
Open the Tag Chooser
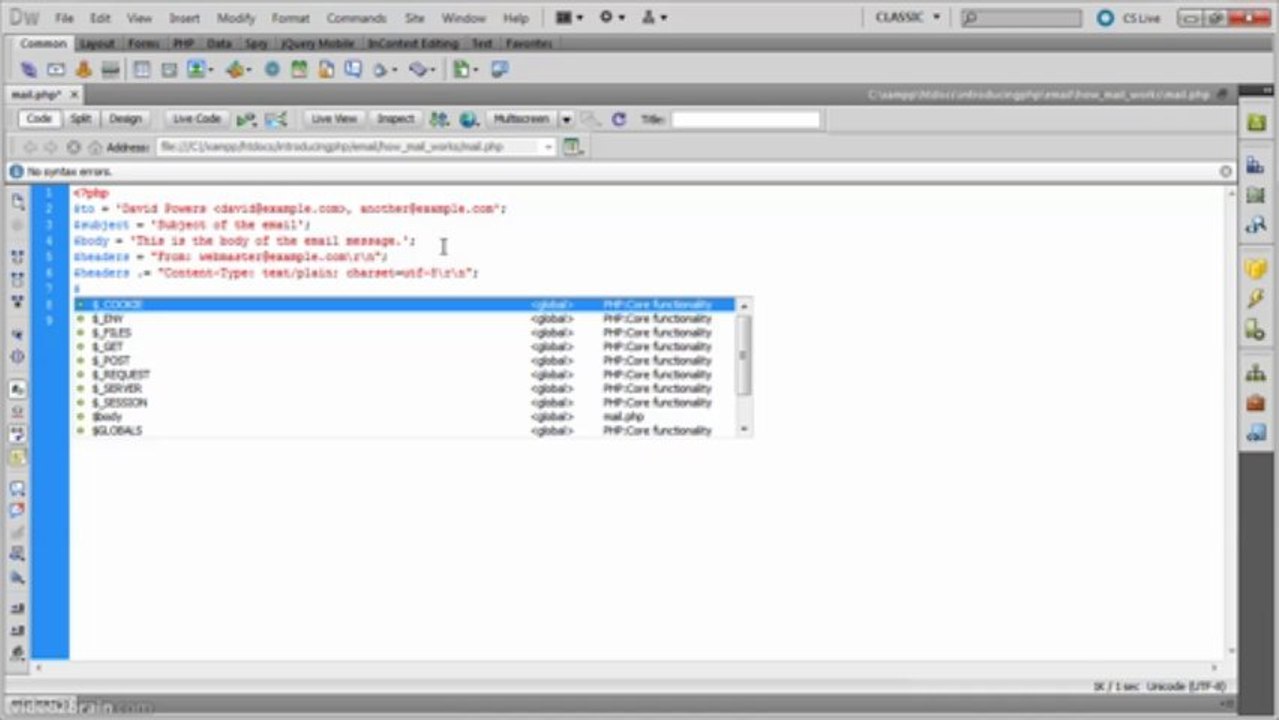point(499,69)
